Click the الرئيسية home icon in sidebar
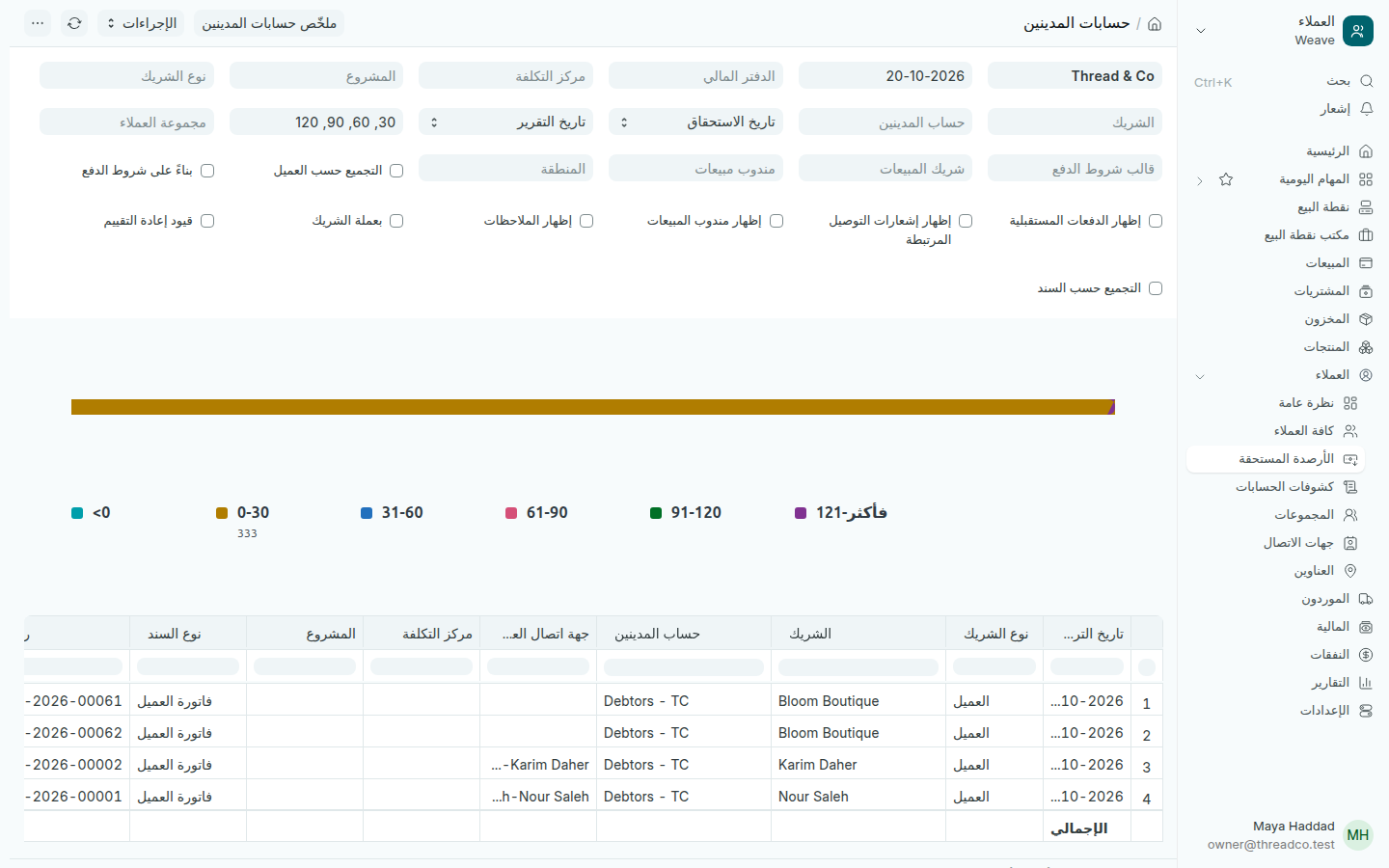The width and height of the screenshot is (1389, 868). point(1366,151)
